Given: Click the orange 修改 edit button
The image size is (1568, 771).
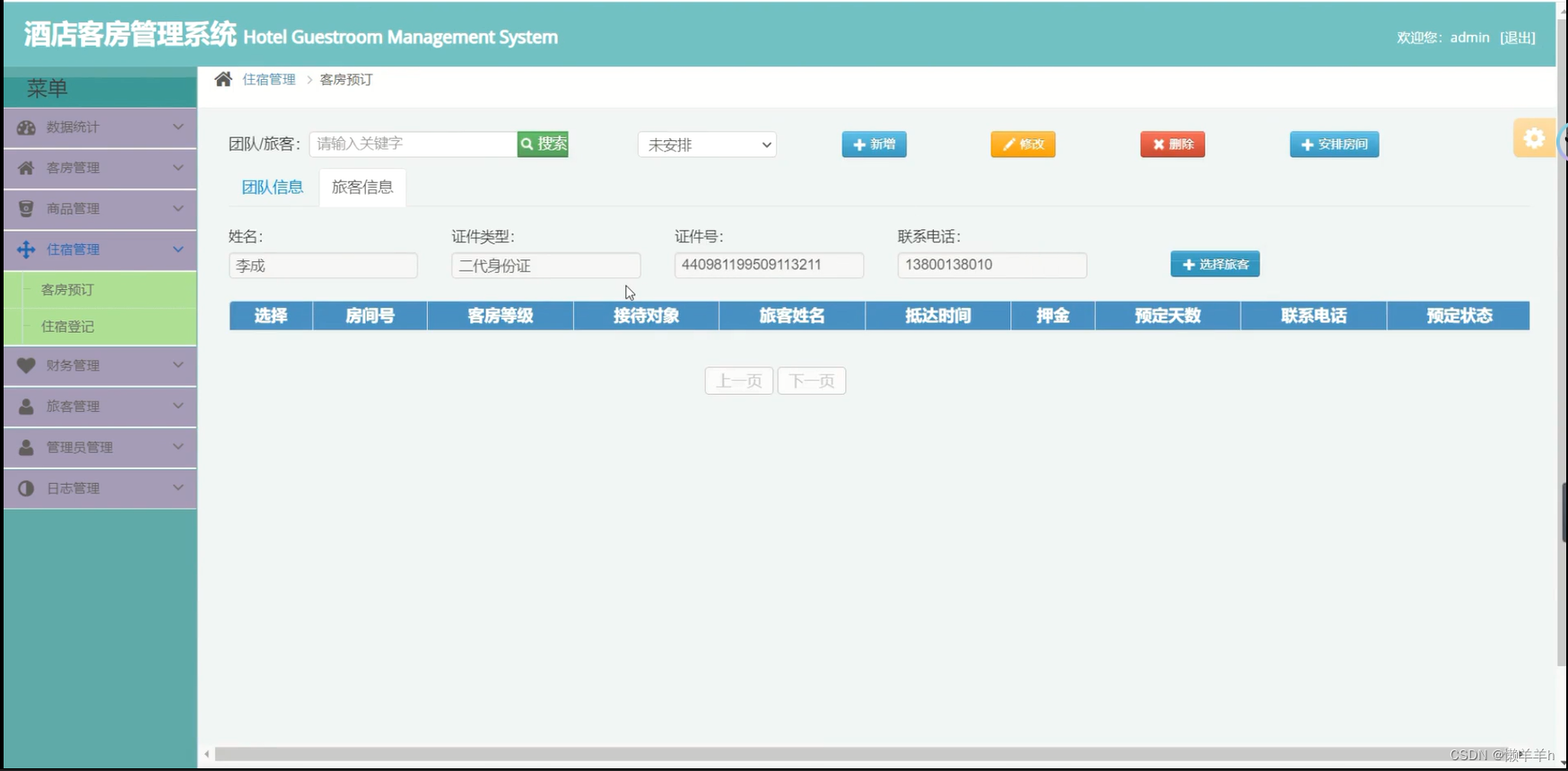Looking at the screenshot, I should coord(1023,145).
